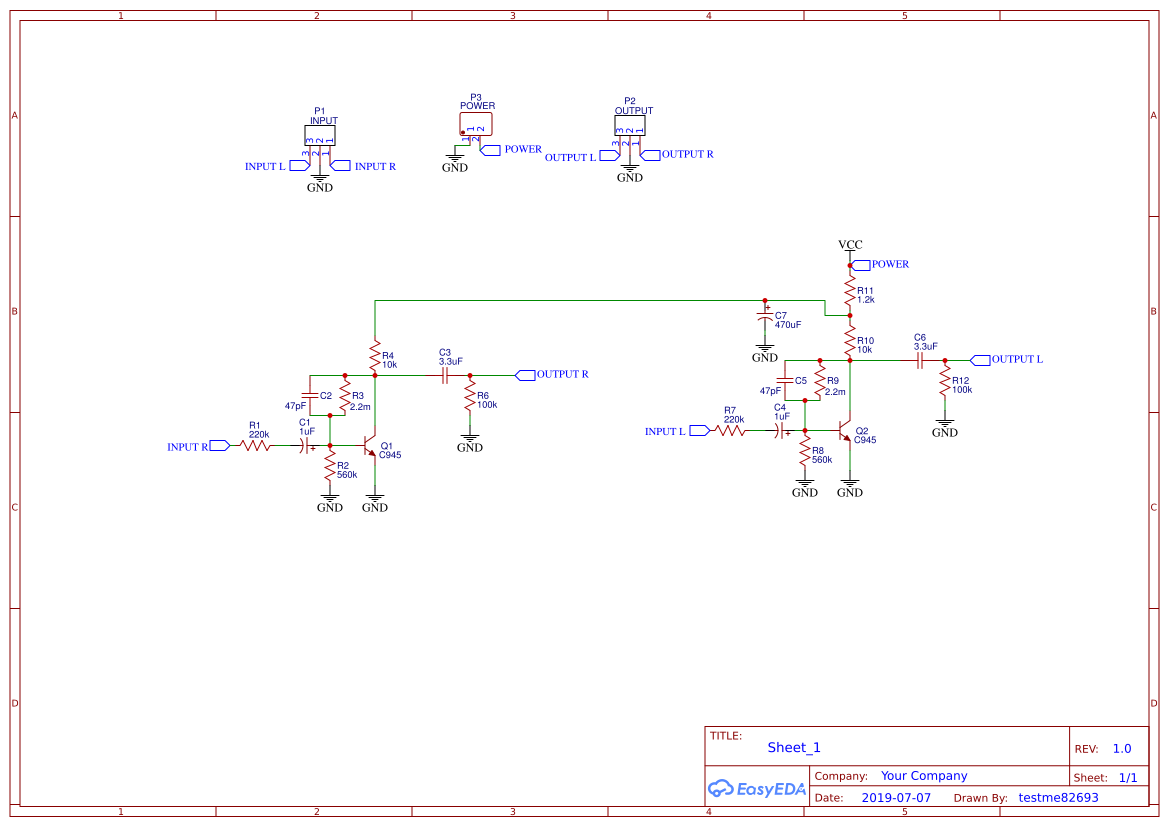Select the P2 OUTPUT connector symbol
The width and height of the screenshot is (1169, 827).
(x=630, y=125)
